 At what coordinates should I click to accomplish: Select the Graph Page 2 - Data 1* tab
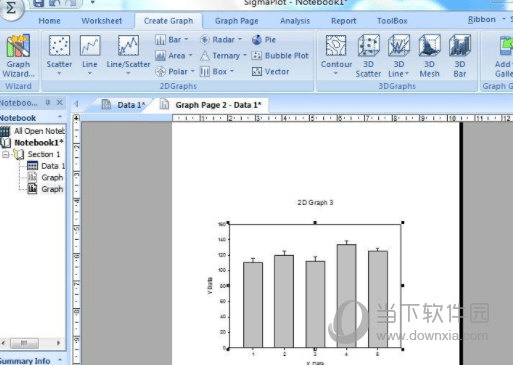[x=210, y=105]
